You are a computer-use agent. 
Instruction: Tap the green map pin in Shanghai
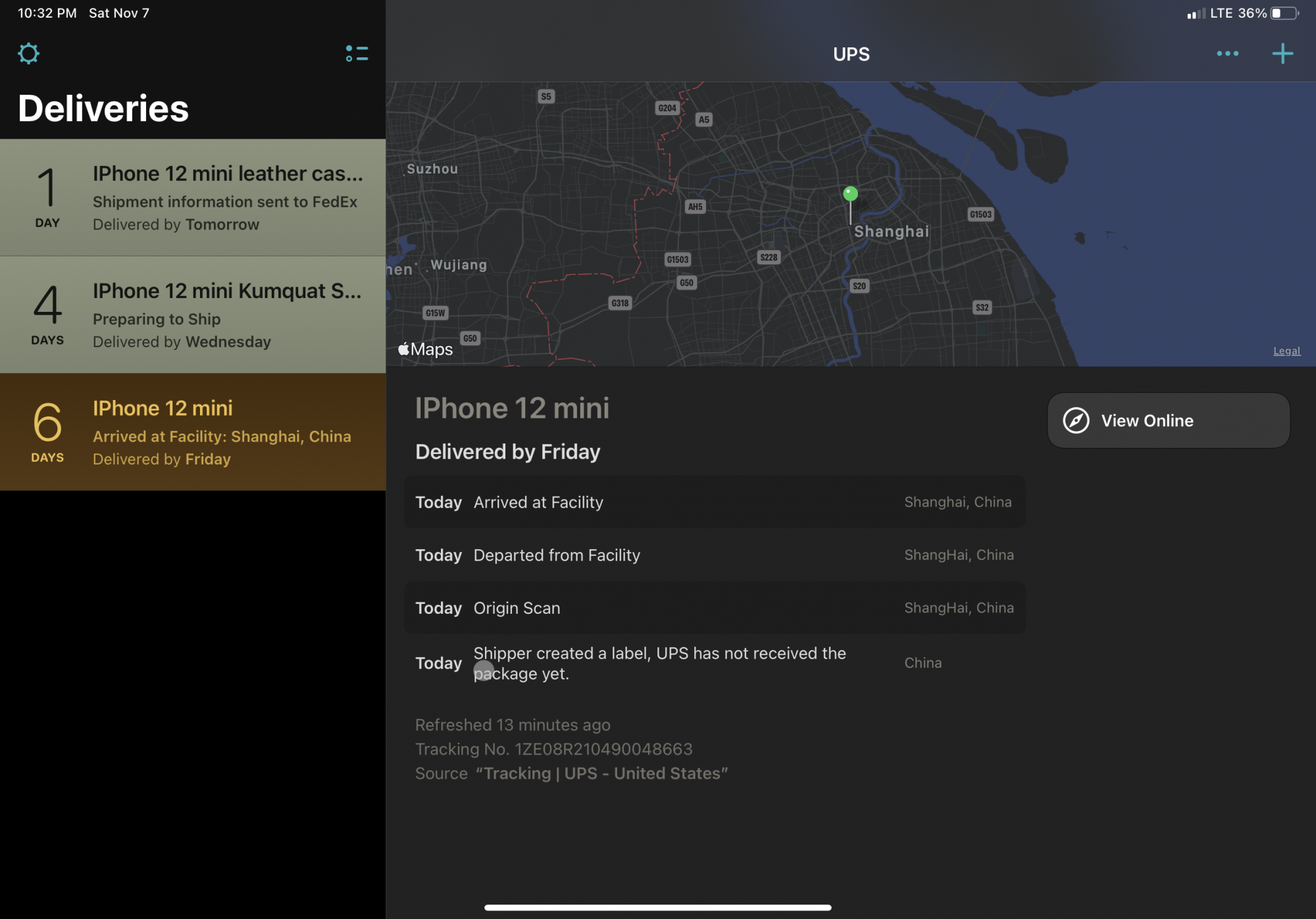(850, 194)
